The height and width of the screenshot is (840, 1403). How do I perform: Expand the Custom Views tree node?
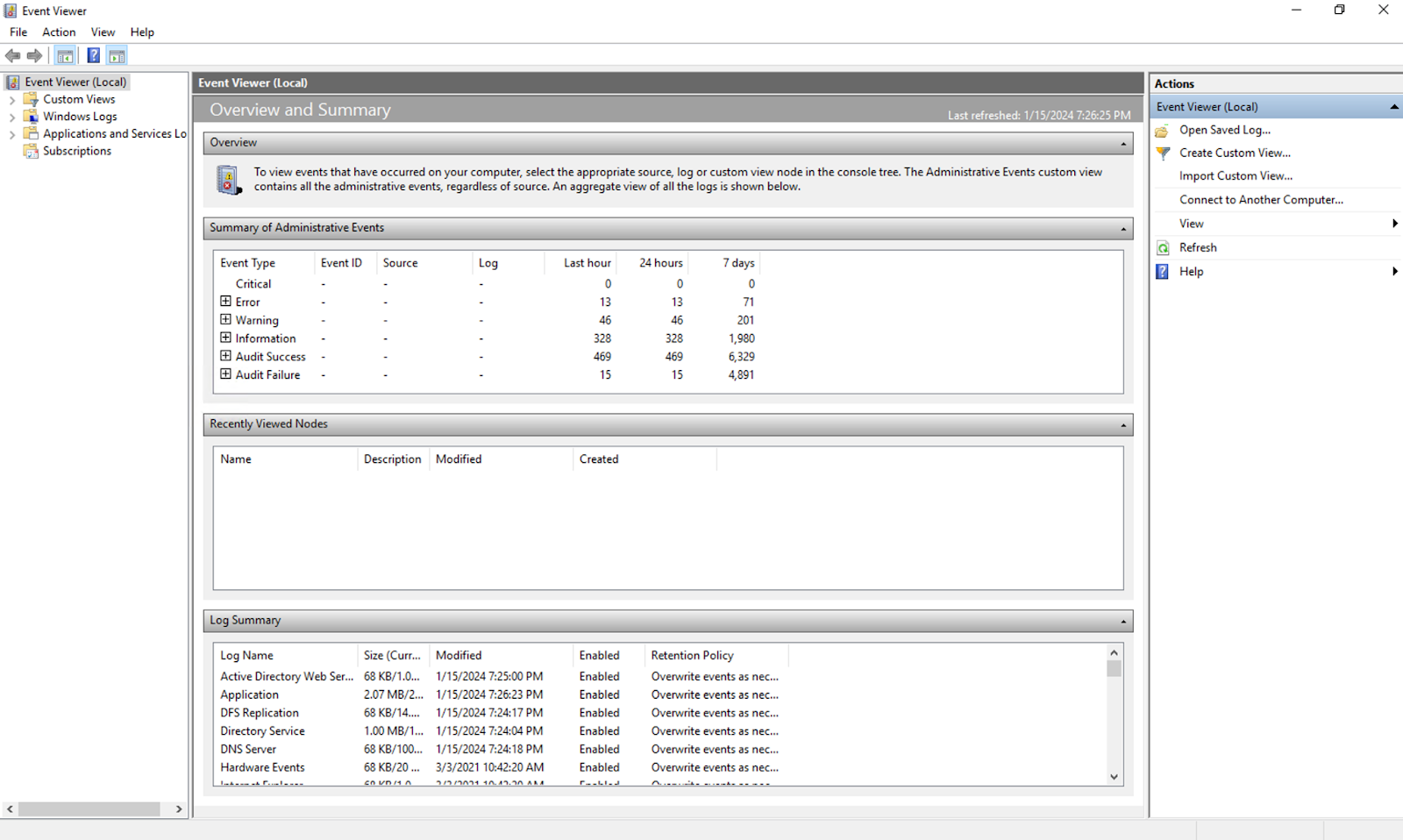[x=11, y=100]
